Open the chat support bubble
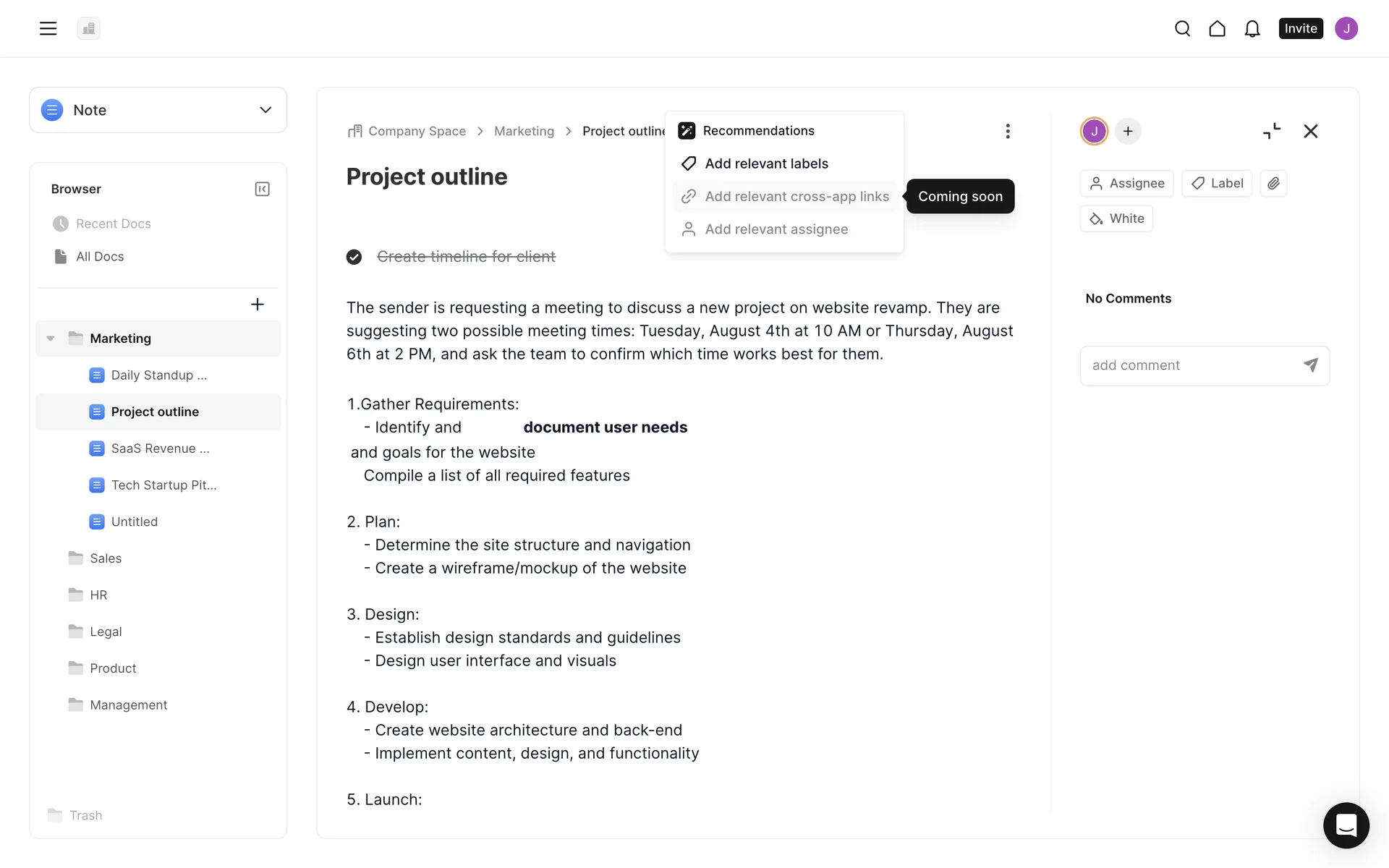The image size is (1389, 868). 1346,825
